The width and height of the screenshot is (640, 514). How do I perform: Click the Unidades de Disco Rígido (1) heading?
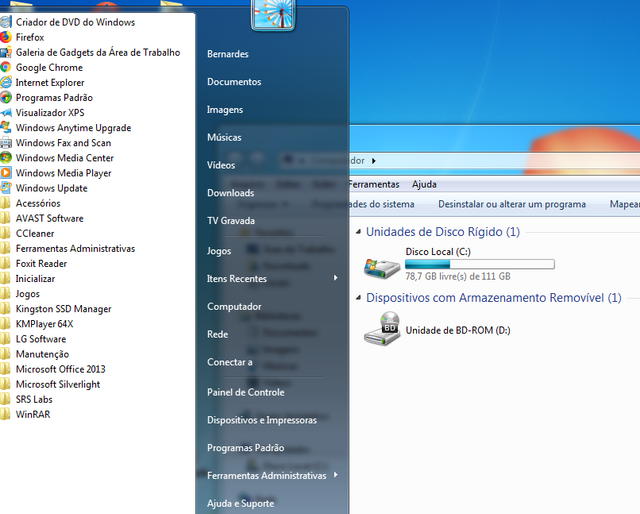(x=443, y=232)
